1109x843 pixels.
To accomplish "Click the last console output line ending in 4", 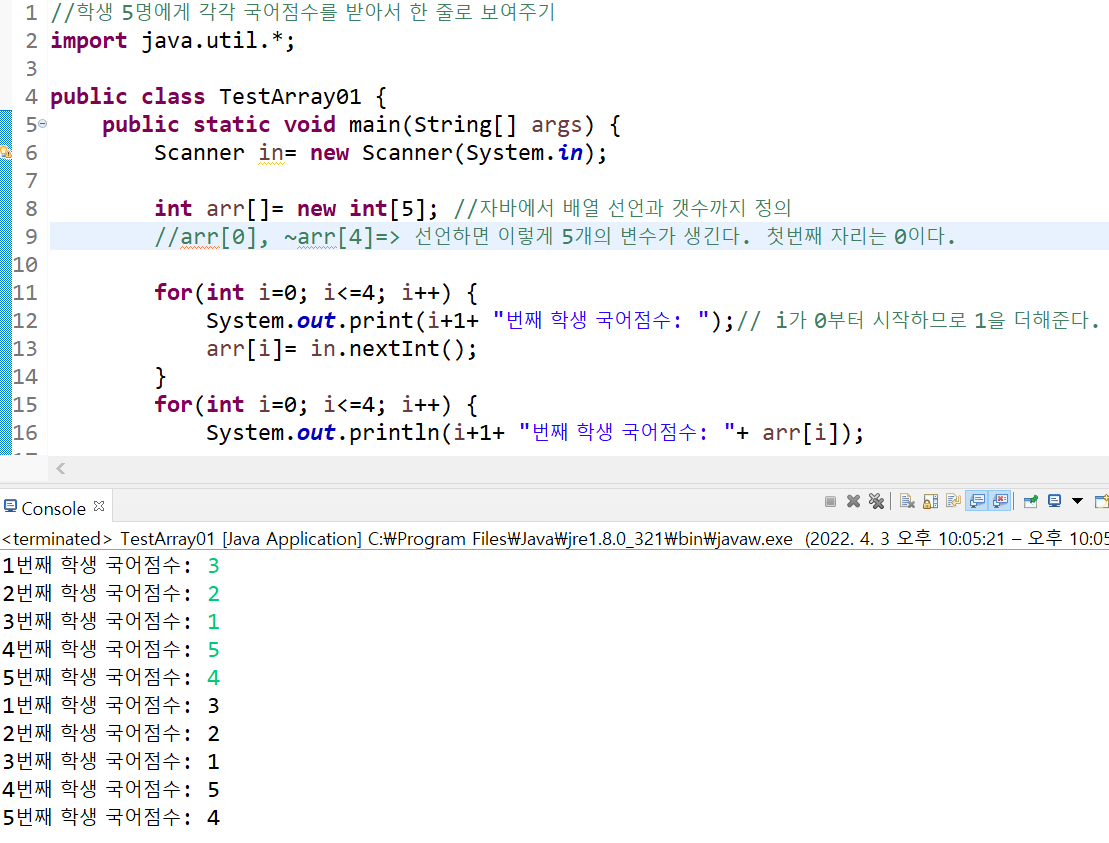I will pyautogui.click(x=111, y=818).
